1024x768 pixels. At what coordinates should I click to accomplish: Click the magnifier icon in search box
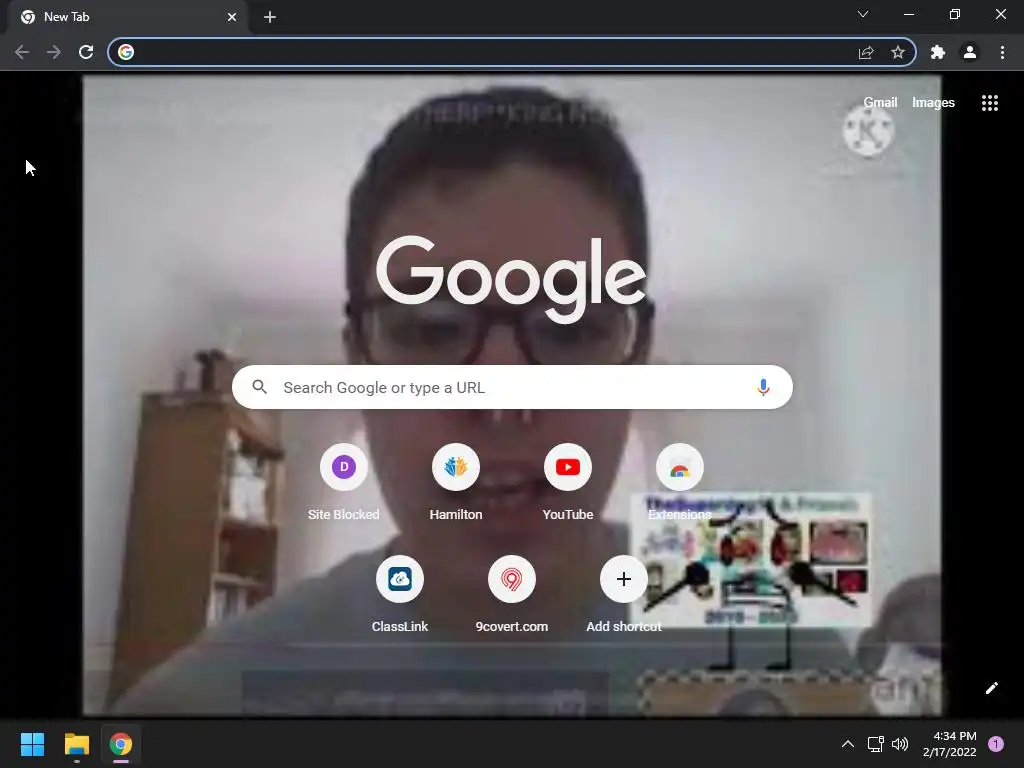point(259,387)
